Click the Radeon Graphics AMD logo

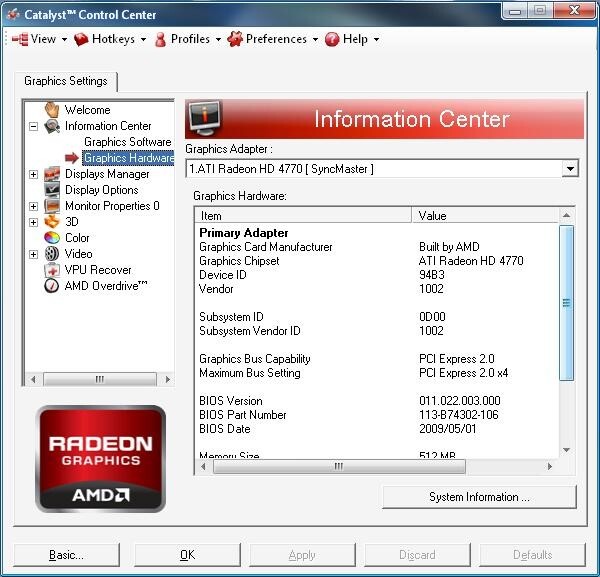pos(101,459)
